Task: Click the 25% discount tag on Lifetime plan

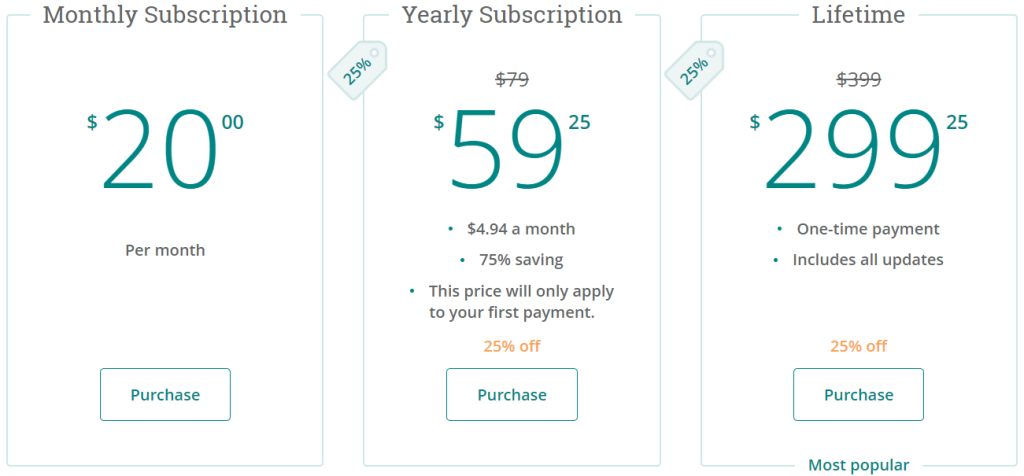Action: (x=695, y=71)
